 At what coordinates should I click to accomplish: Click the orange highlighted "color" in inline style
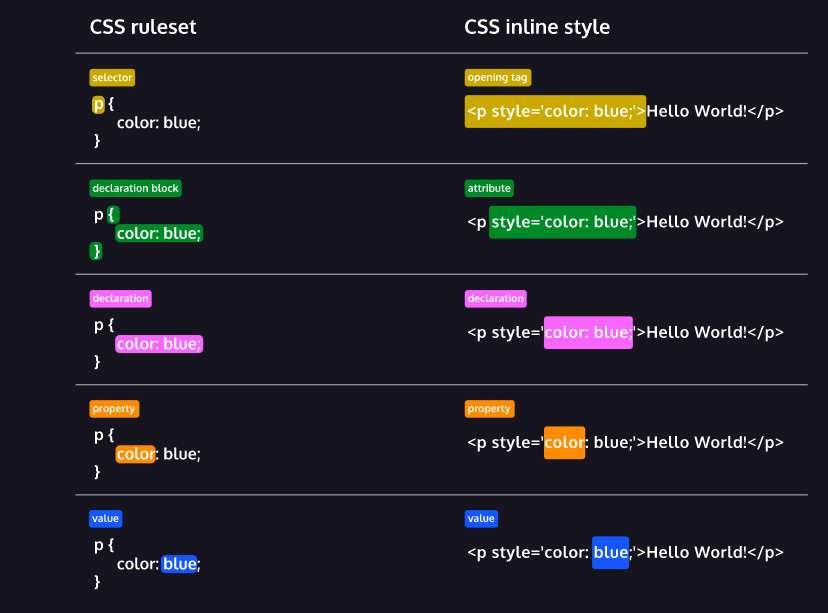point(564,442)
